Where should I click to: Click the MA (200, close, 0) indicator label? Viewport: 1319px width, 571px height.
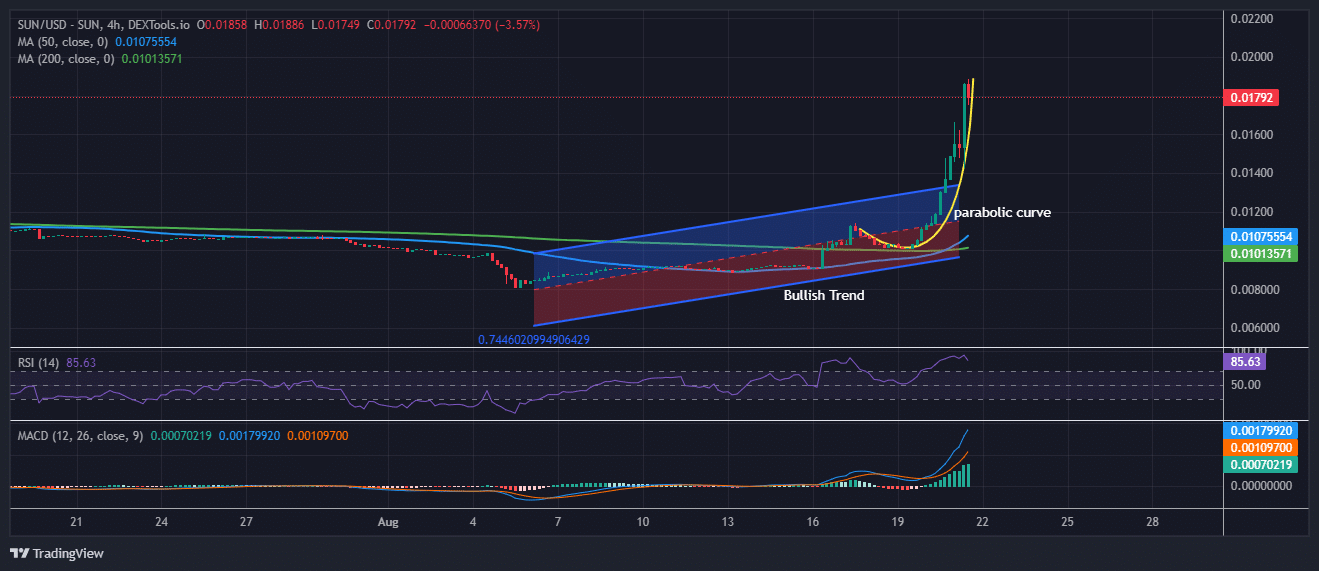[x=67, y=59]
